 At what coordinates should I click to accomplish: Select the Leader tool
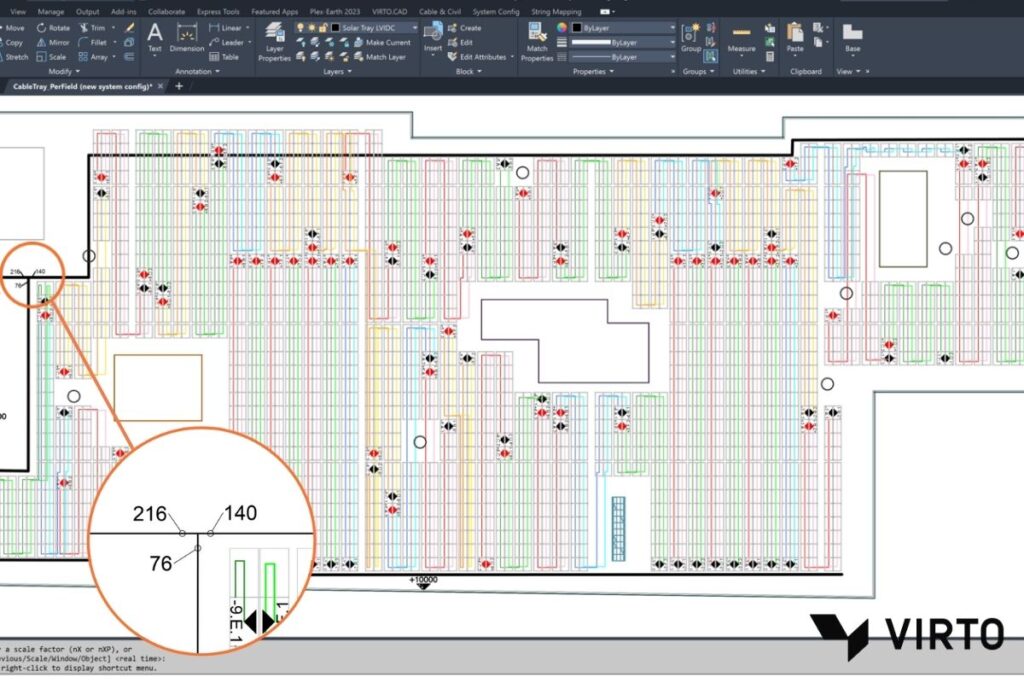point(227,42)
